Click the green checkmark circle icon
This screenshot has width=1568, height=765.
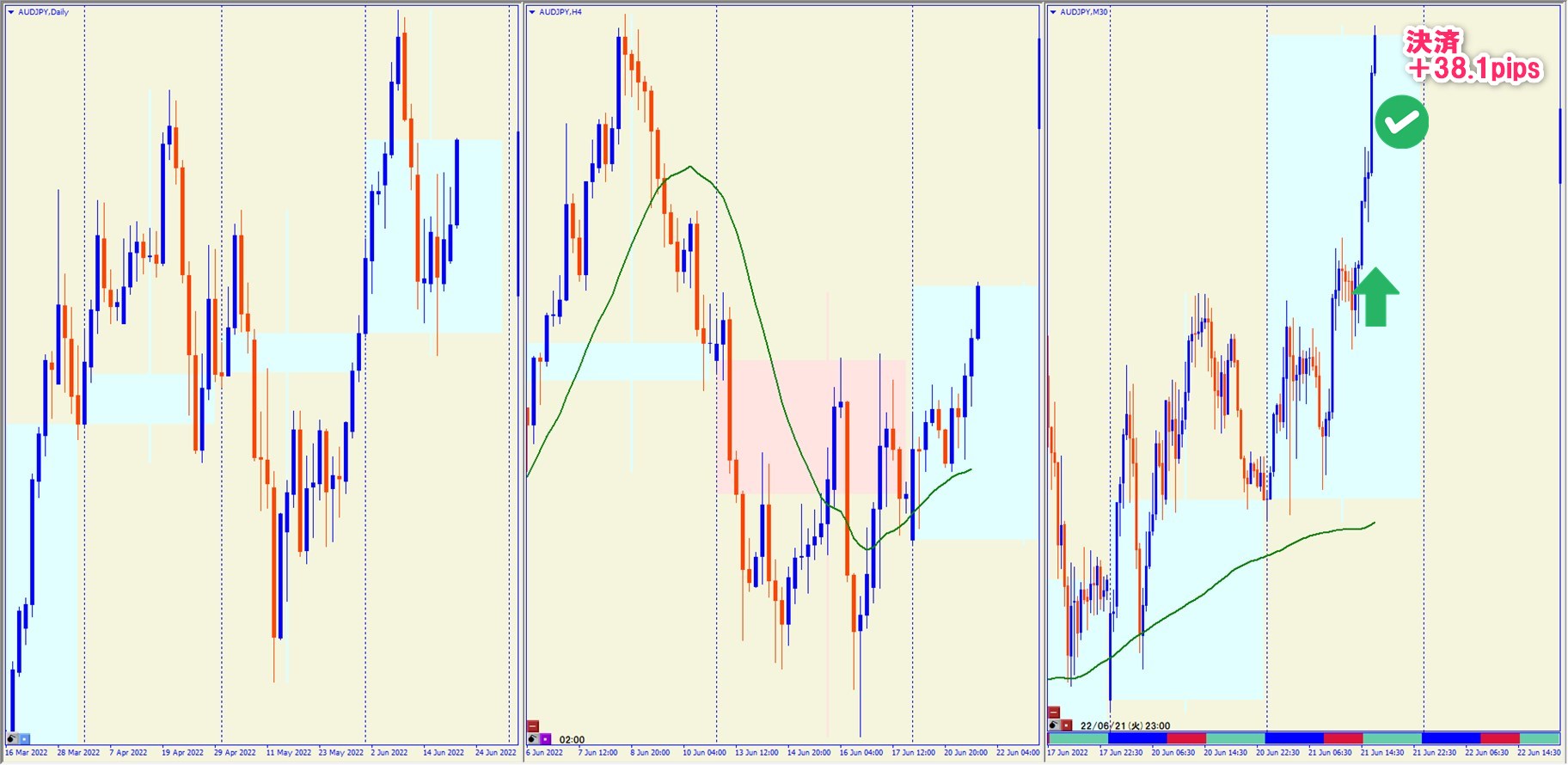coord(1401,122)
